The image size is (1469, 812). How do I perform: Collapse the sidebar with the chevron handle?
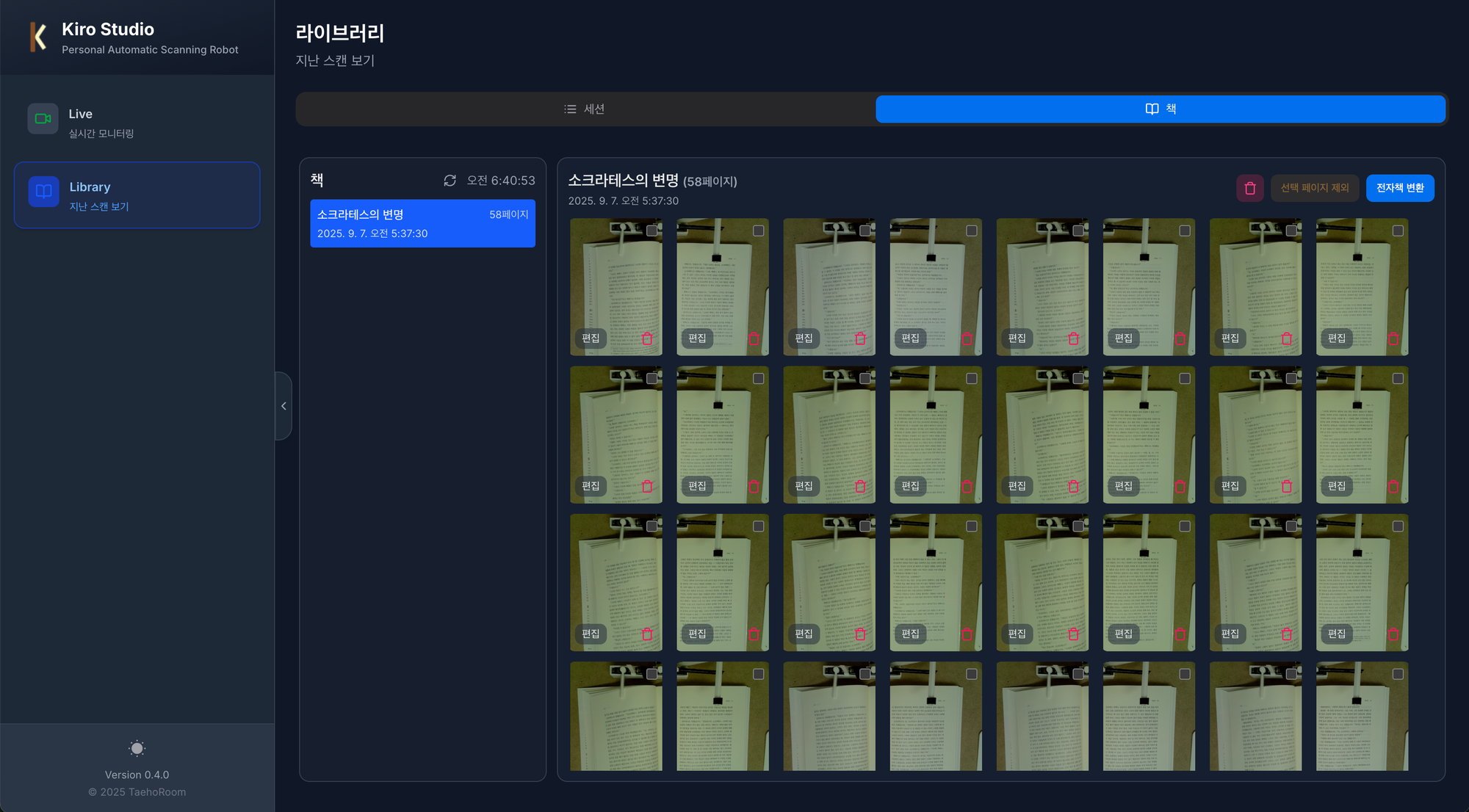[284, 406]
